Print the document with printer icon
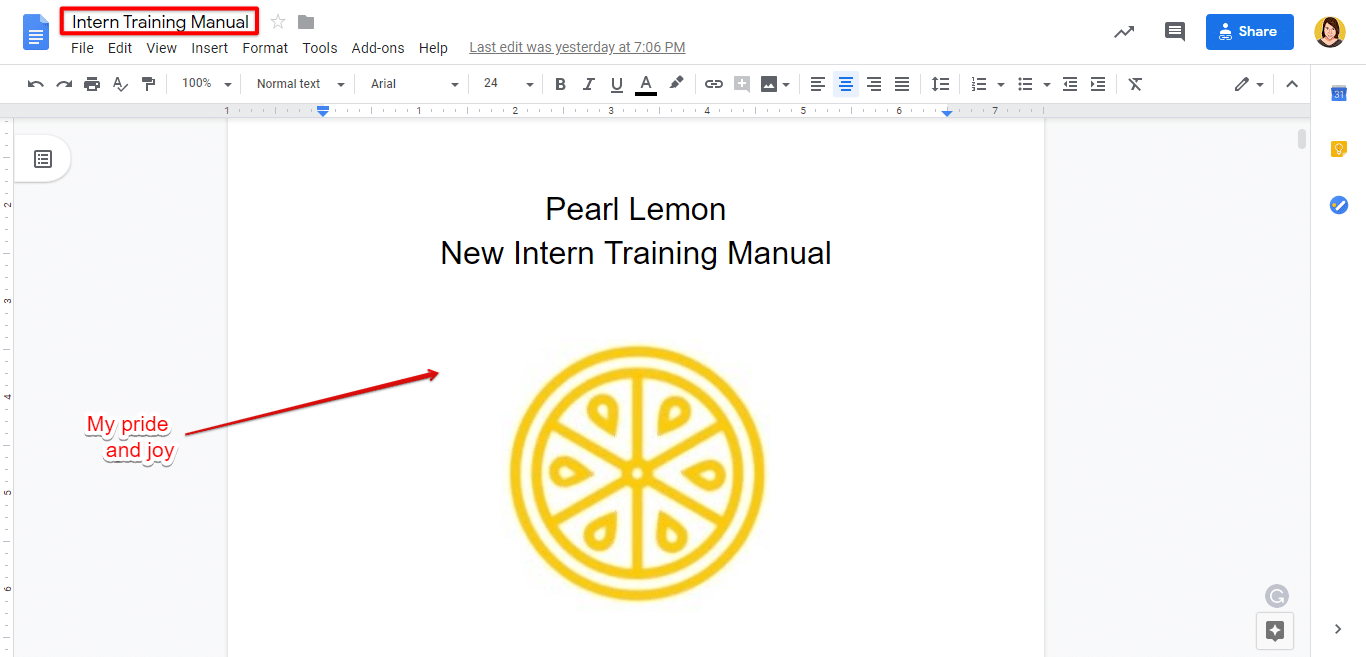The image size is (1366, 657). [x=92, y=84]
